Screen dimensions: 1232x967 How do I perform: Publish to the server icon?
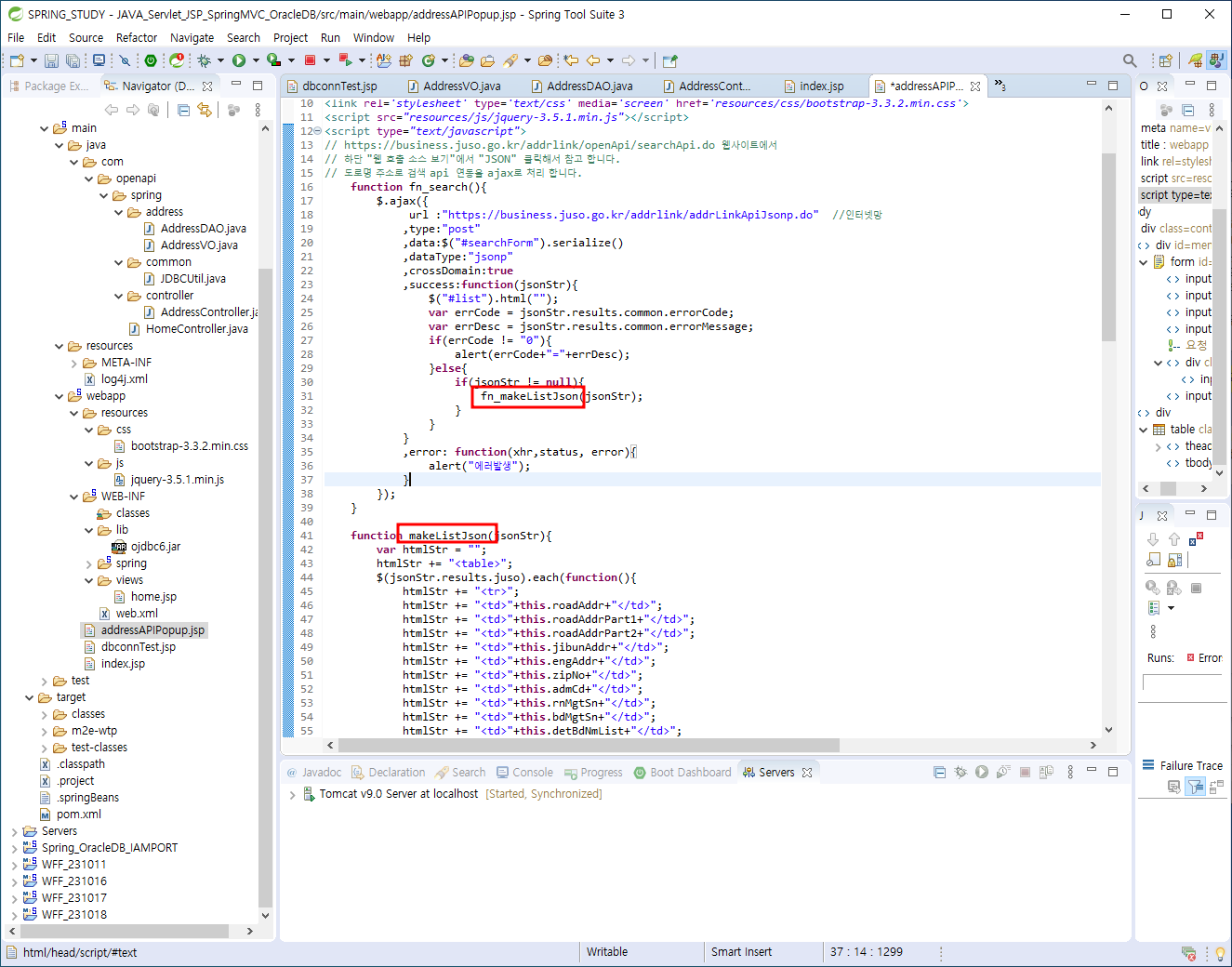(x=1046, y=772)
